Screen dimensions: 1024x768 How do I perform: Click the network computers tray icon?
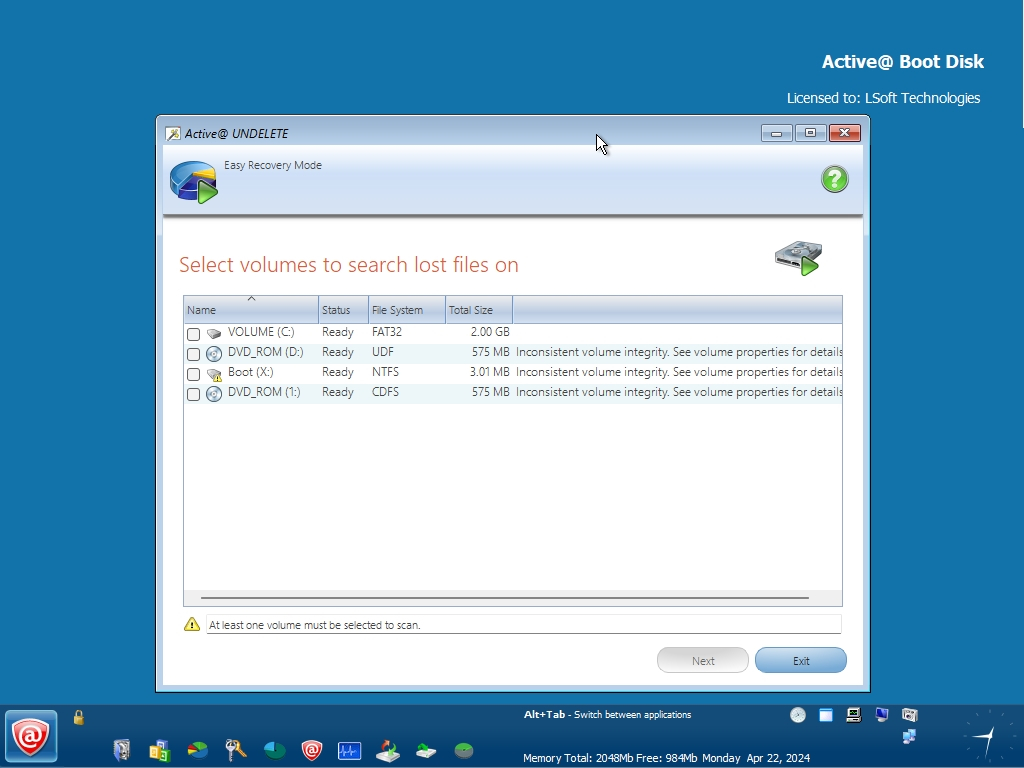(x=909, y=737)
